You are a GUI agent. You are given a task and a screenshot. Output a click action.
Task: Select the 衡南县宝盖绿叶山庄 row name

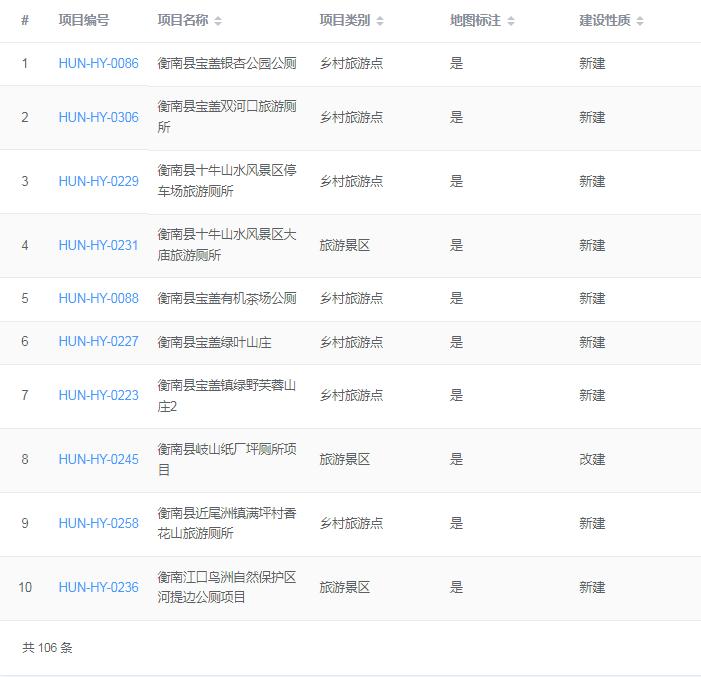pos(214,342)
